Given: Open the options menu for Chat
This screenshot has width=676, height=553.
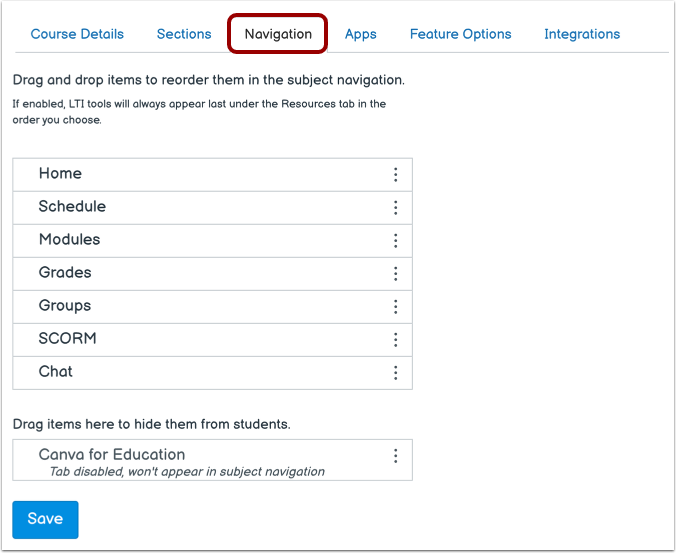Looking at the screenshot, I should (395, 373).
